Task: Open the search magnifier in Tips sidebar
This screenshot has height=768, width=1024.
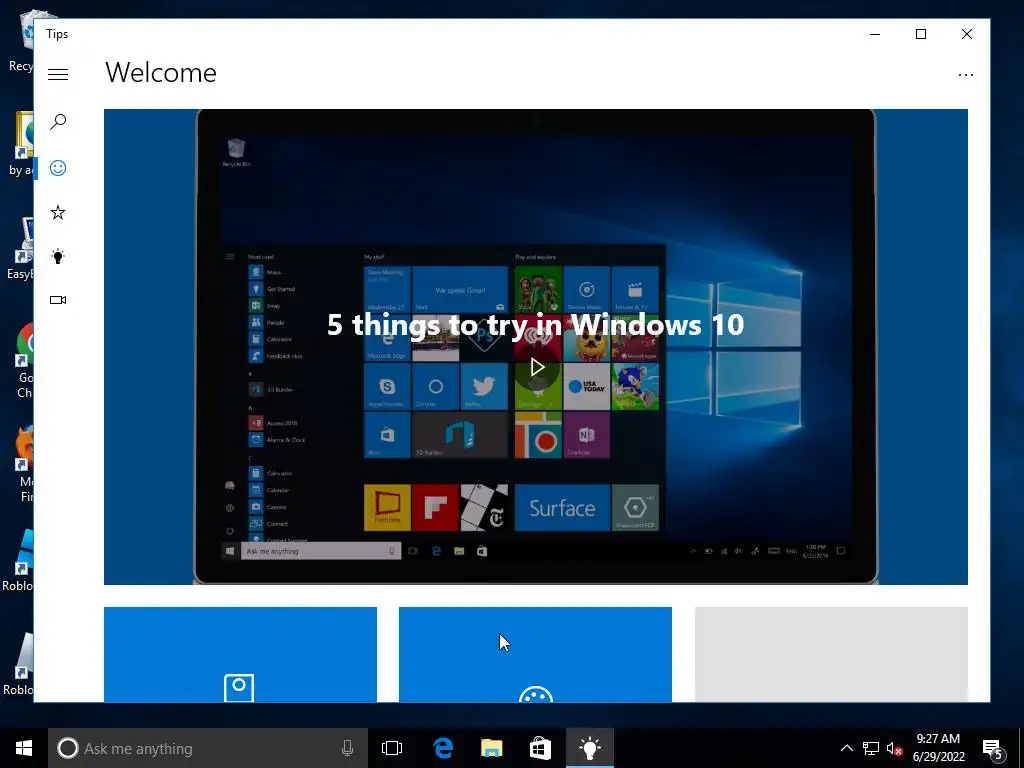Action: 58,121
